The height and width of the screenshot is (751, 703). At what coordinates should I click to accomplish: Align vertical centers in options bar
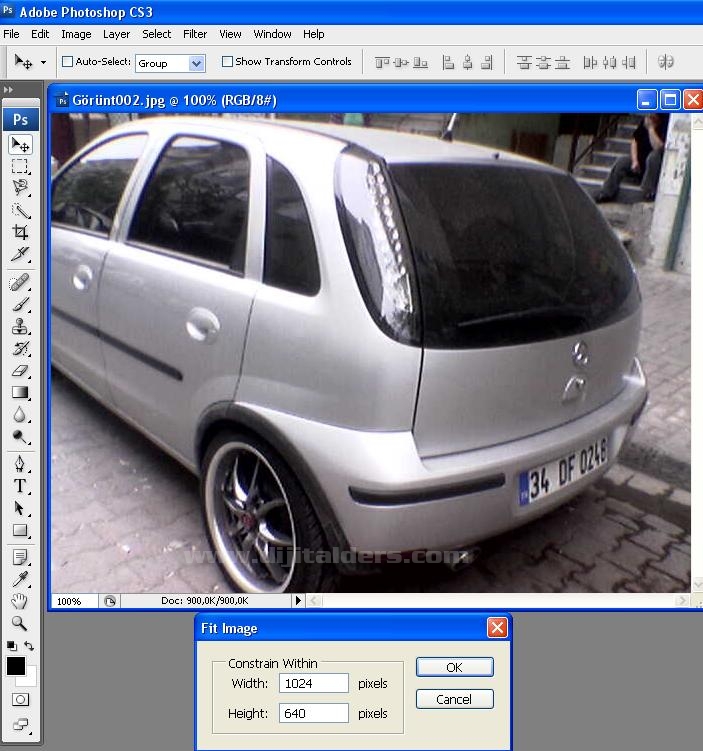pyautogui.click(x=400, y=62)
